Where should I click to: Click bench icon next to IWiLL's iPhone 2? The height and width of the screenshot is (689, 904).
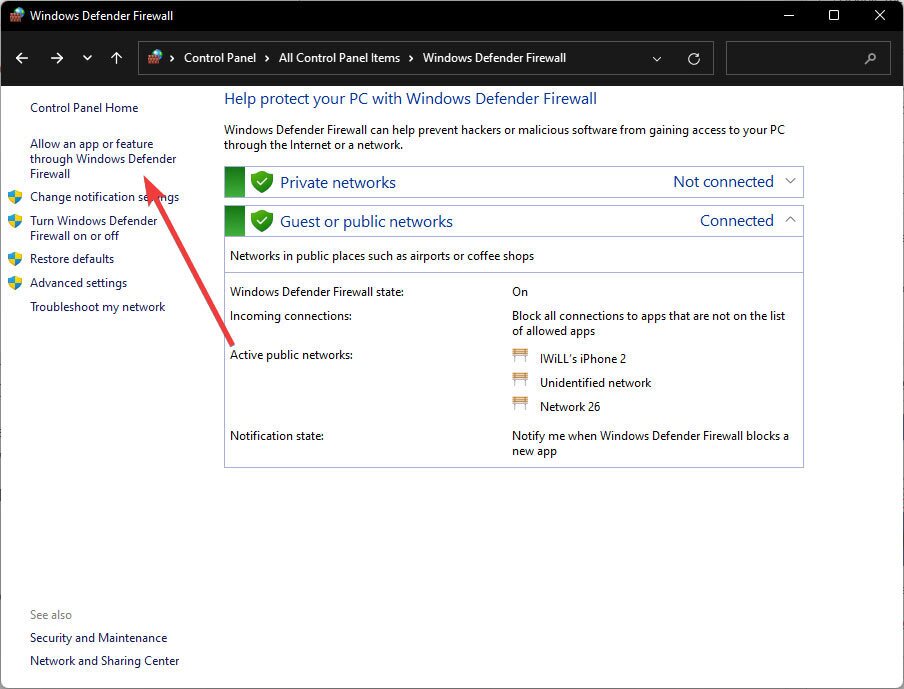coord(520,355)
